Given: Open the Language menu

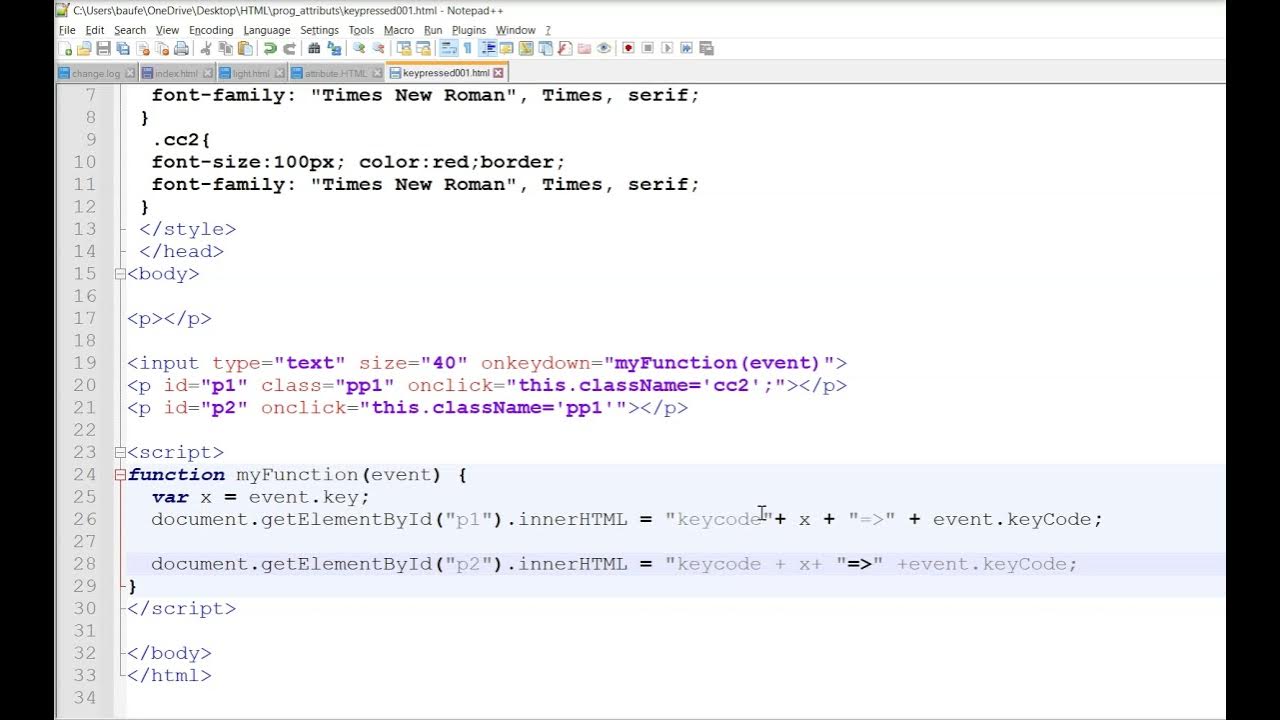Looking at the screenshot, I should coord(267,30).
